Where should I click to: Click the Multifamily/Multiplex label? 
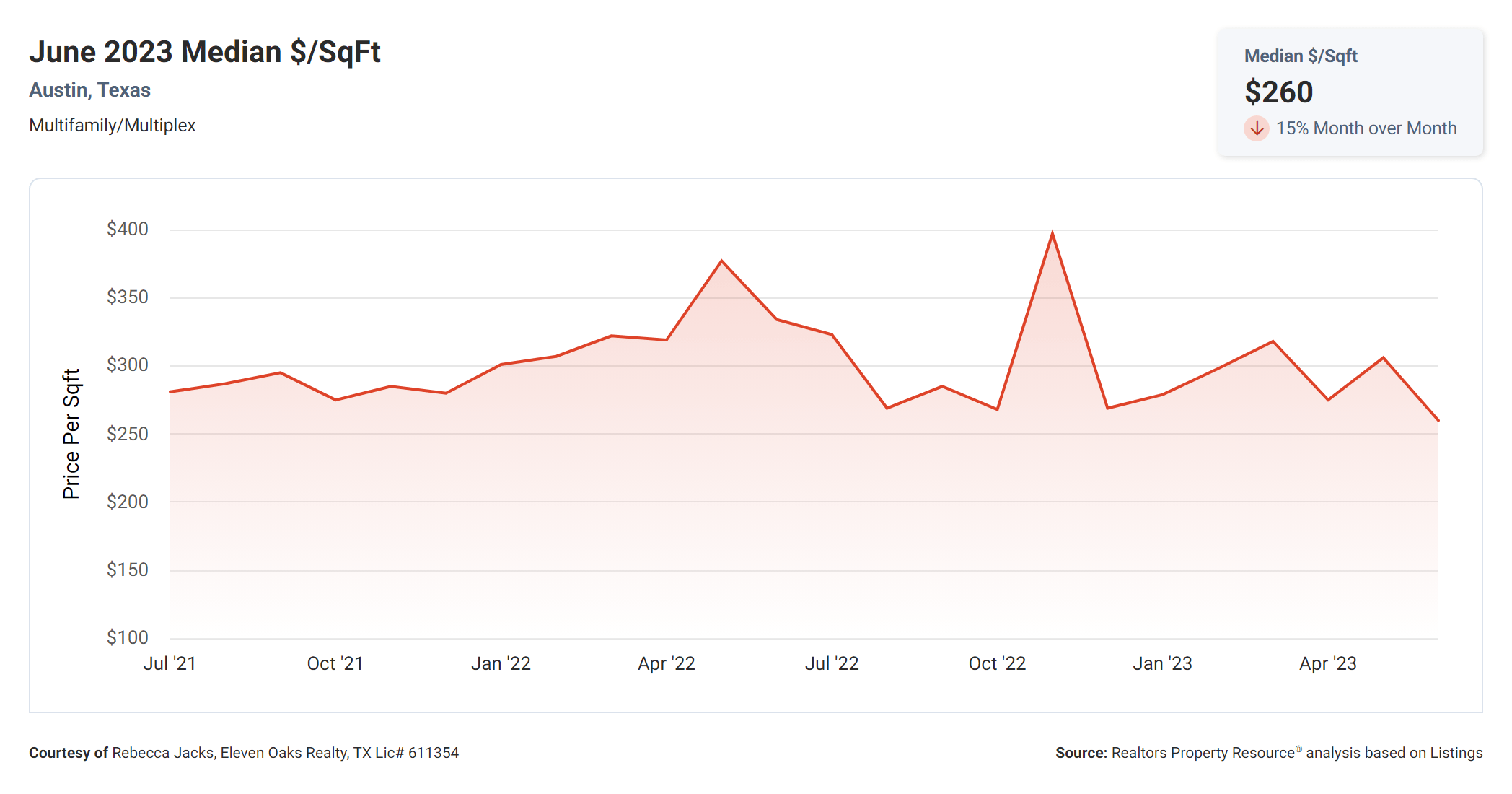click(112, 126)
